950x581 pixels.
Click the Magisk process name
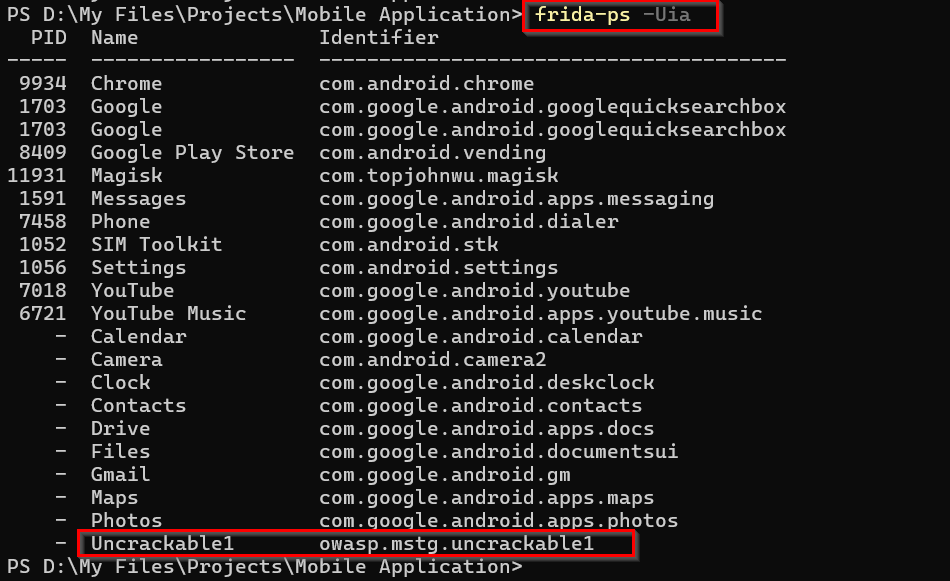[x=126, y=176]
